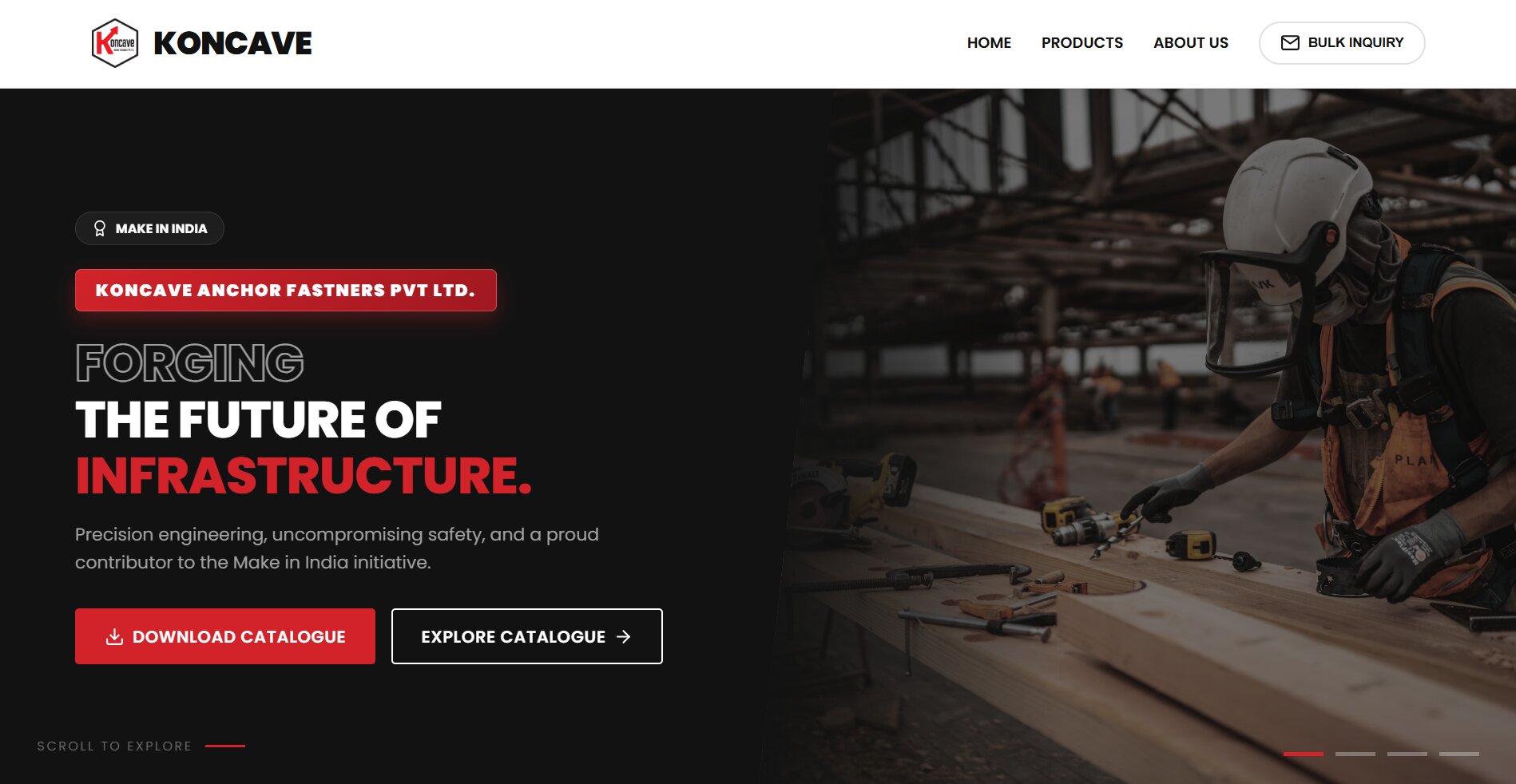Switch to the second slide indicator
The width and height of the screenshot is (1516, 784).
(x=1355, y=754)
